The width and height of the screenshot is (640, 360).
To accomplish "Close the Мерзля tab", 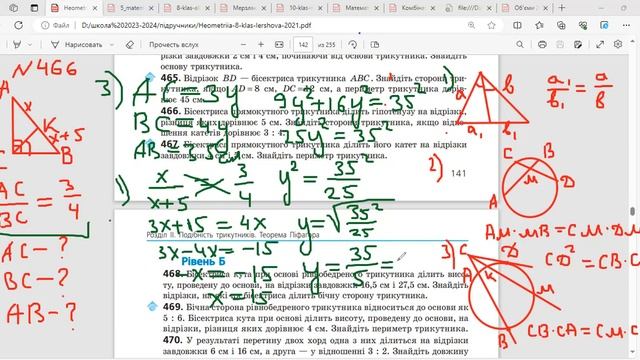I will [263, 8].
